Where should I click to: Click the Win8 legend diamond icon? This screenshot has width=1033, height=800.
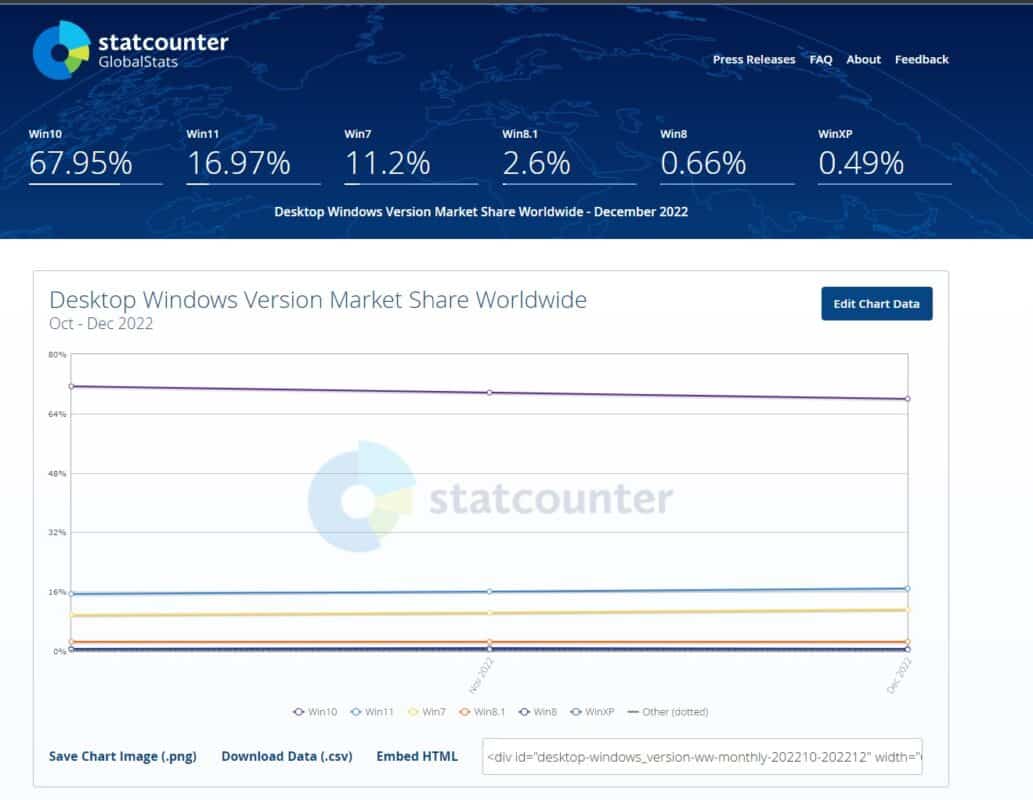(525, 712)
